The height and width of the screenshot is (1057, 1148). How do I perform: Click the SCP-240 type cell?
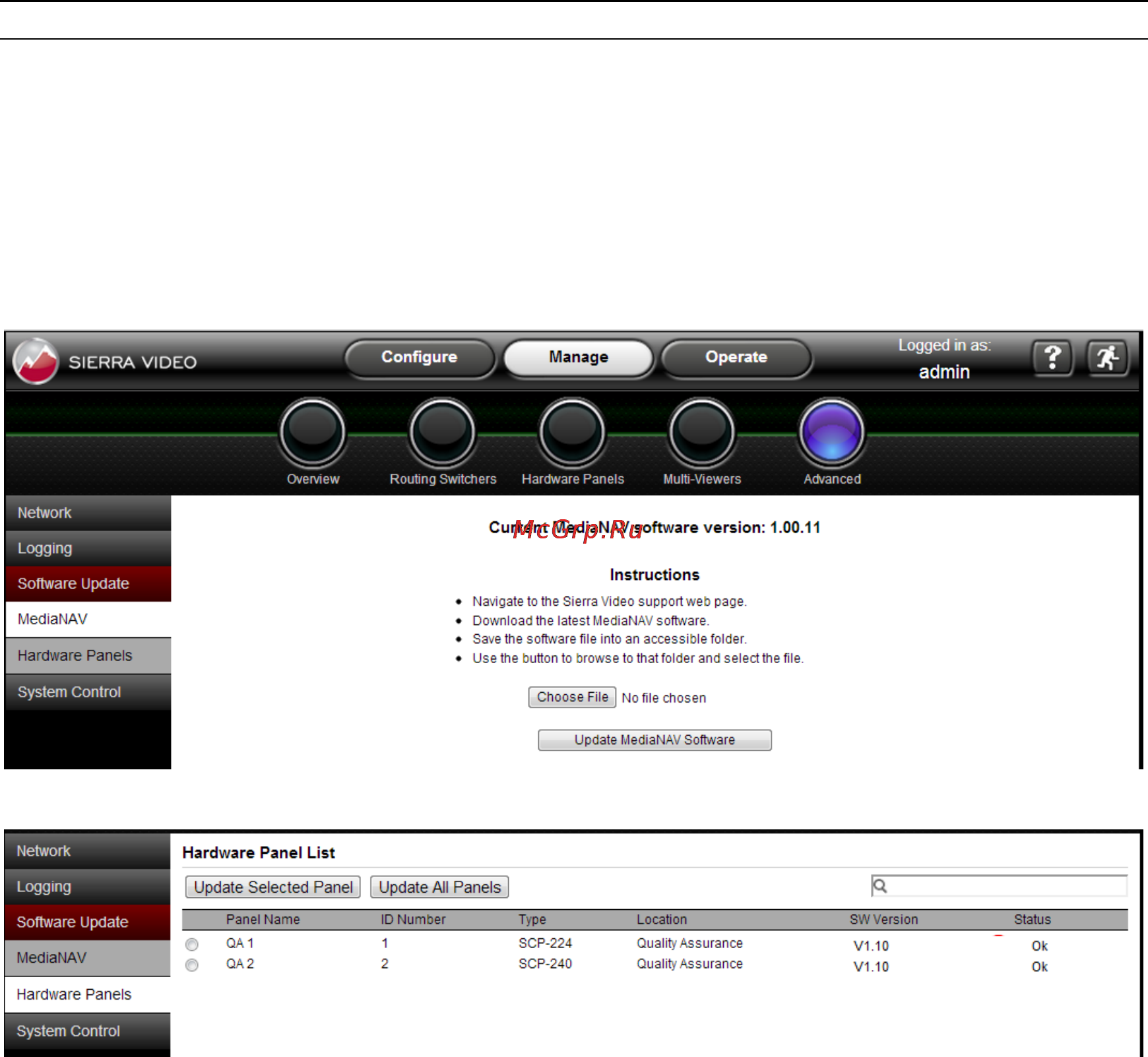(545, 964)
